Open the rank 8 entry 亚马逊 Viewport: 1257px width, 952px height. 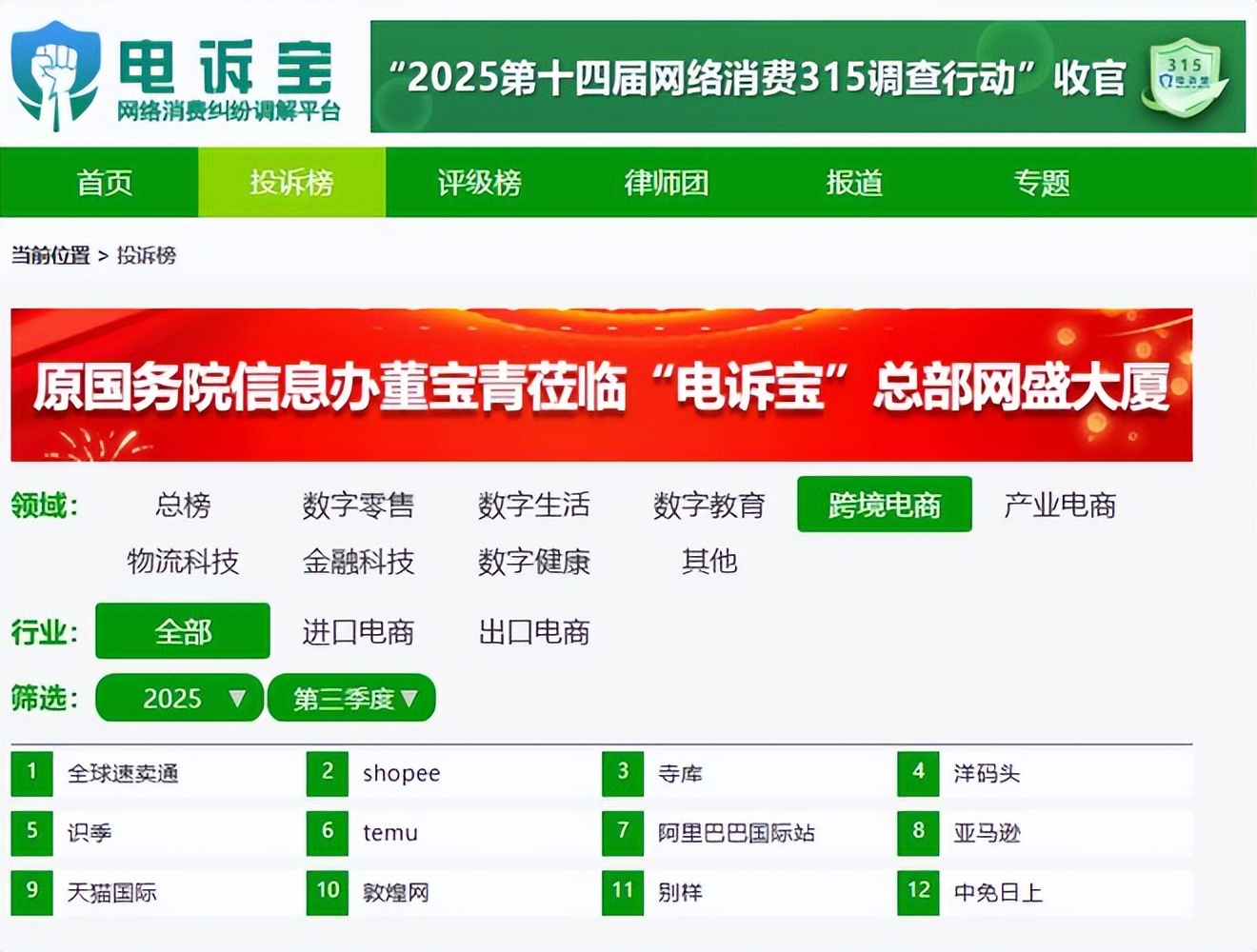click(987, 833)
